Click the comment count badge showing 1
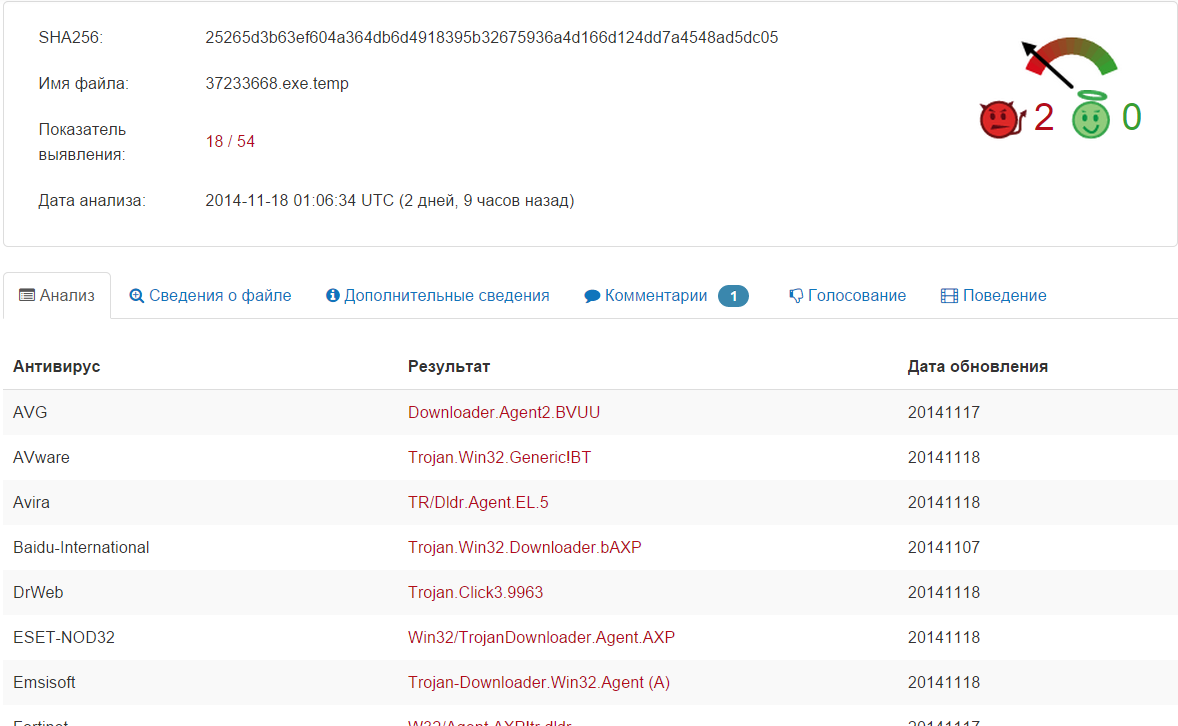 click(732, 295)
